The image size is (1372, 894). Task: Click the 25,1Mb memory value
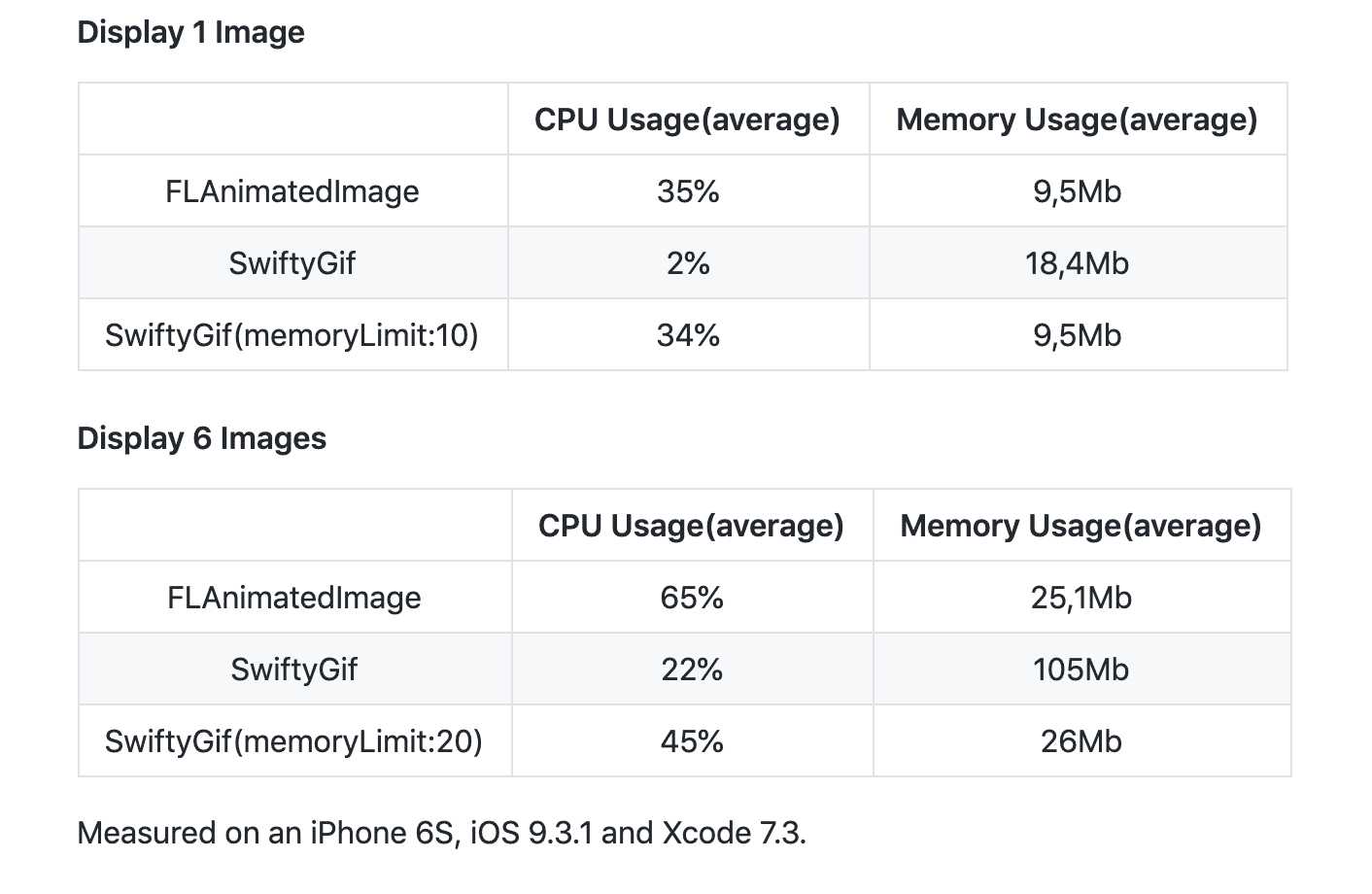coord(1080,598)
